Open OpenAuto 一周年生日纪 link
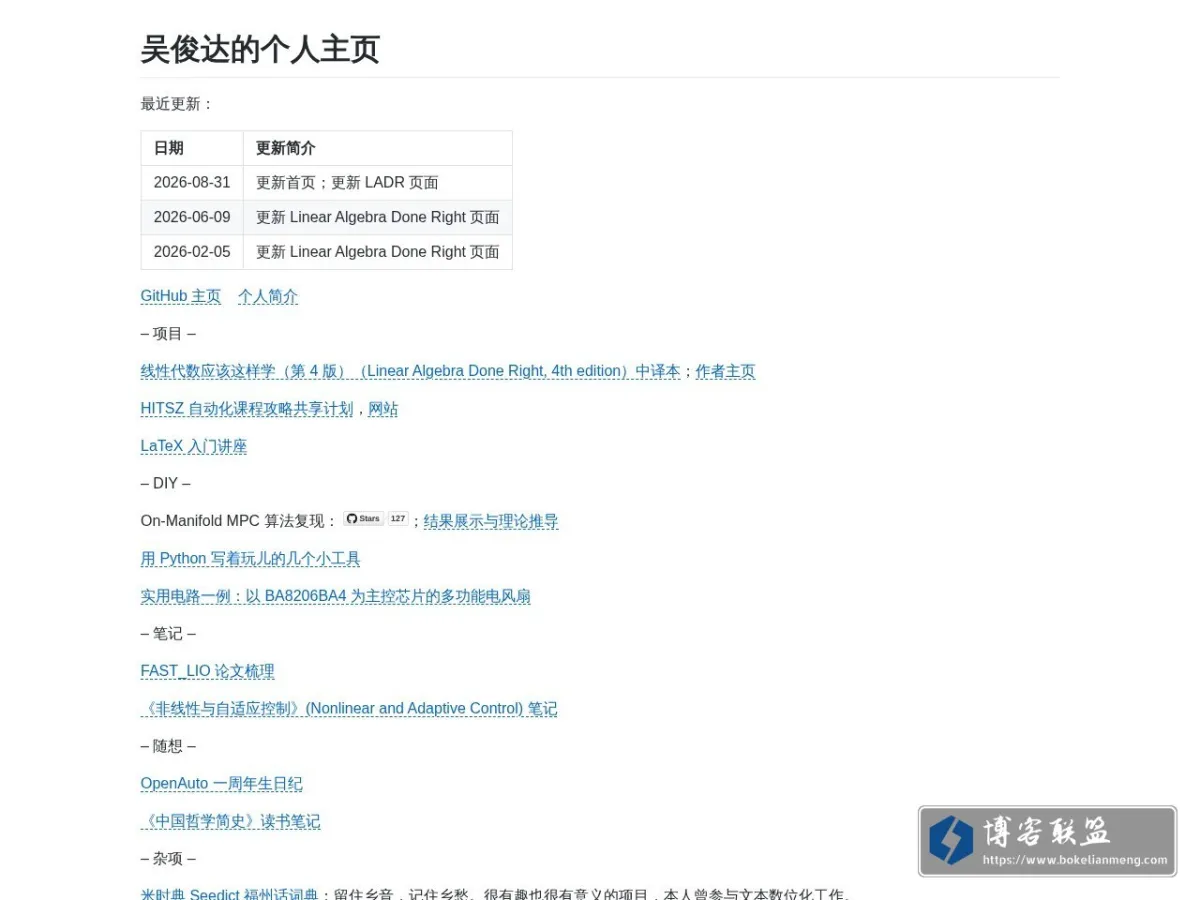Viewport: 1200px width, 900px height. tap(221, 783)
